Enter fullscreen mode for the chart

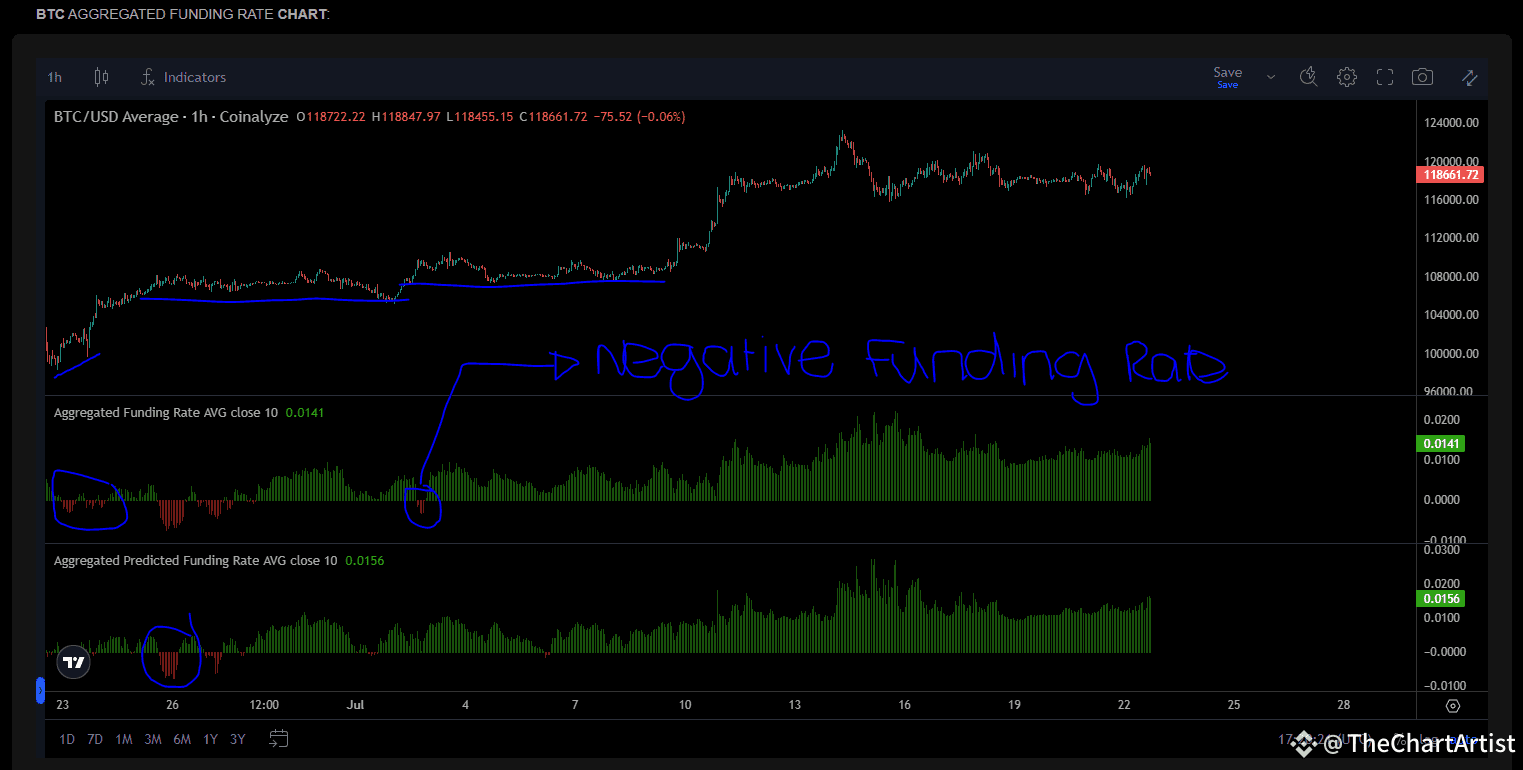pos(1385,77)
